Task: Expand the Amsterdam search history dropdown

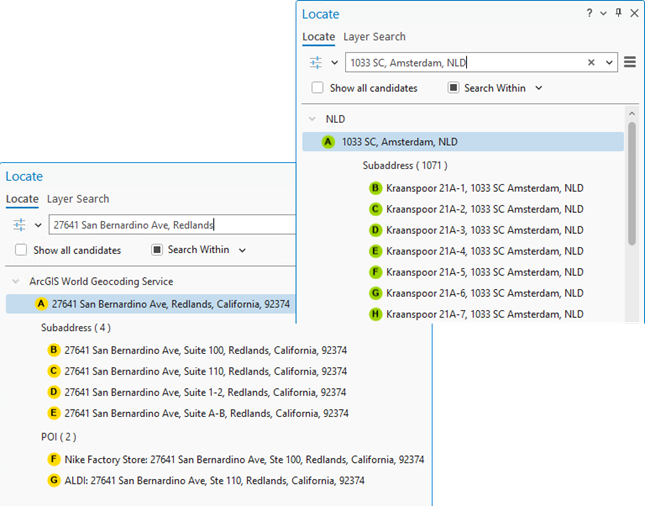Action: click(609, 62)
